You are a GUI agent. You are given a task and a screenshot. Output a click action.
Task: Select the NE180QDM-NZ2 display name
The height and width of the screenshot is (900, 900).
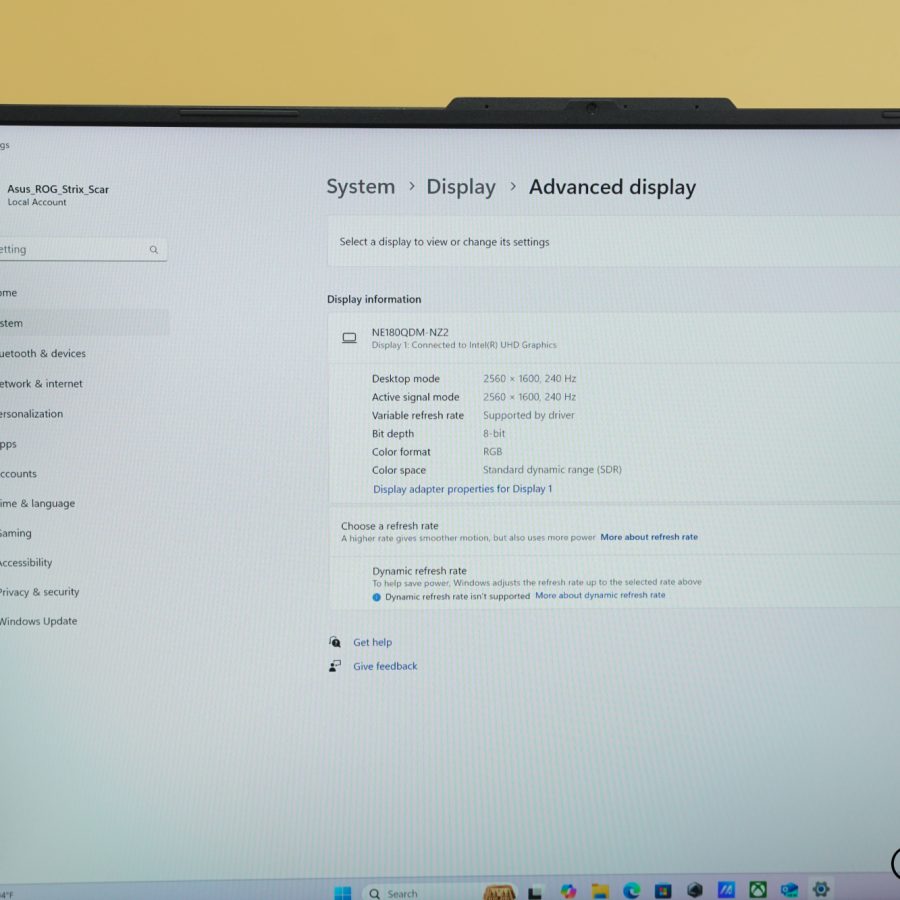point(410,332)
